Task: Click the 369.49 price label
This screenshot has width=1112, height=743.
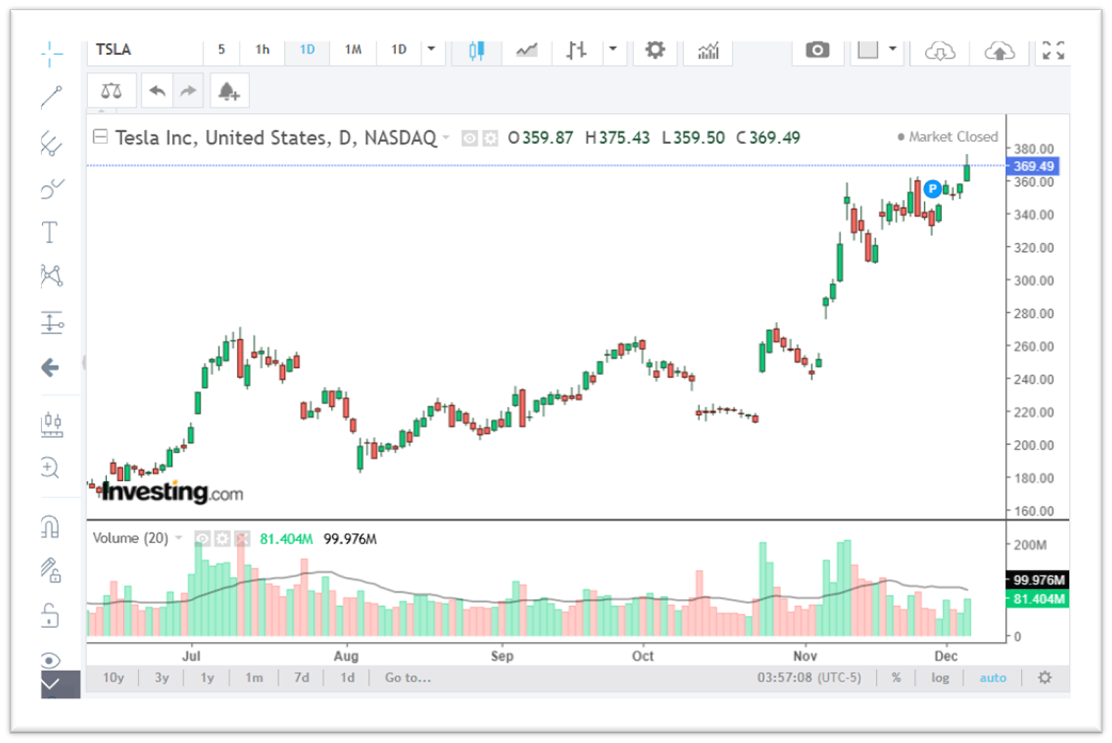Action: coord(1033,166)
